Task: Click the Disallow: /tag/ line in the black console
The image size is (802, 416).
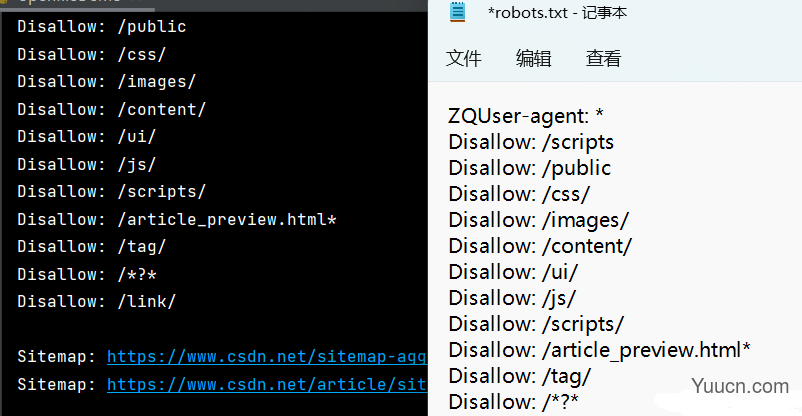Action: point(92,247)
